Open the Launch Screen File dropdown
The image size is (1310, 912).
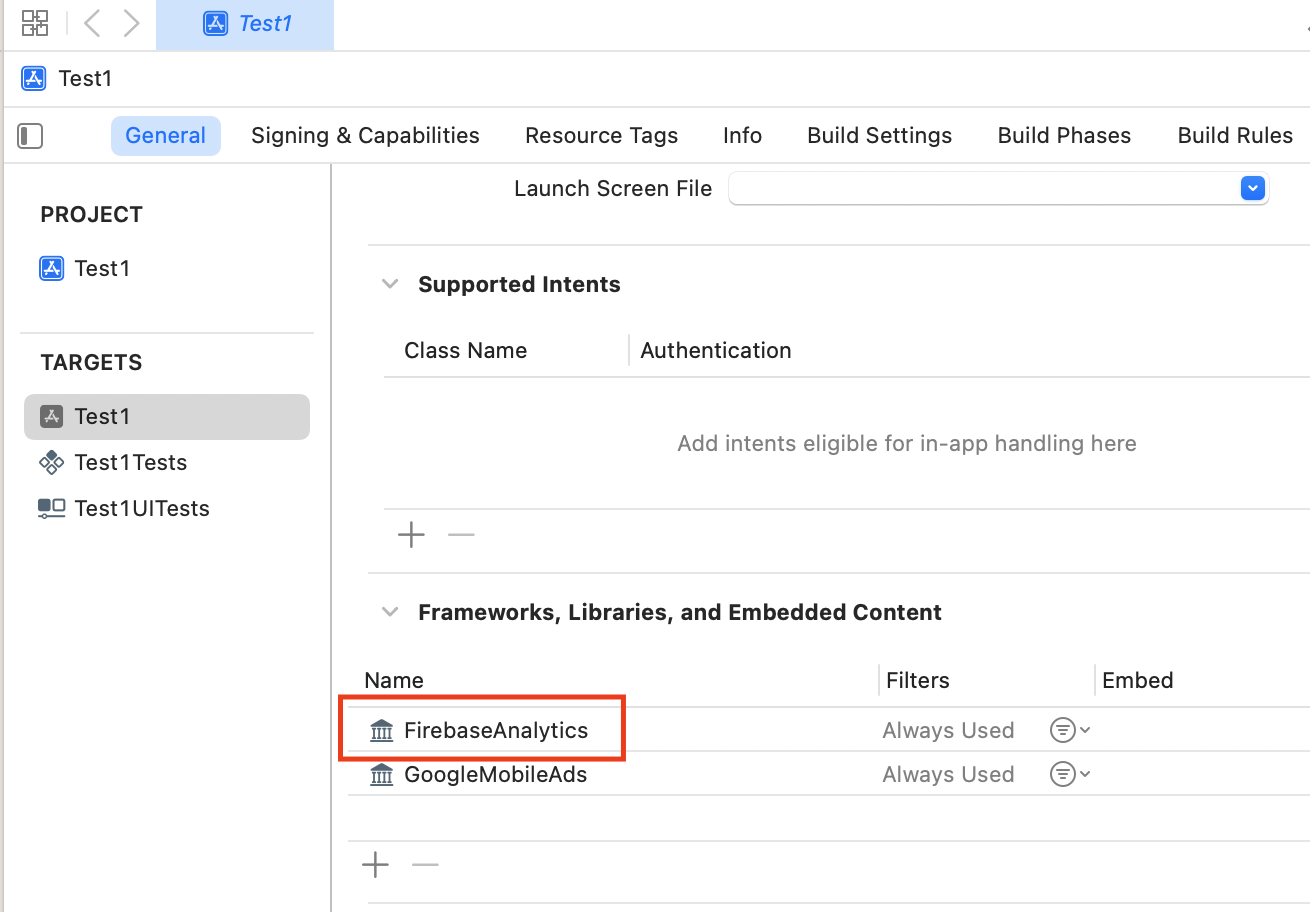pyautogui.click(x=1252, y=188)
